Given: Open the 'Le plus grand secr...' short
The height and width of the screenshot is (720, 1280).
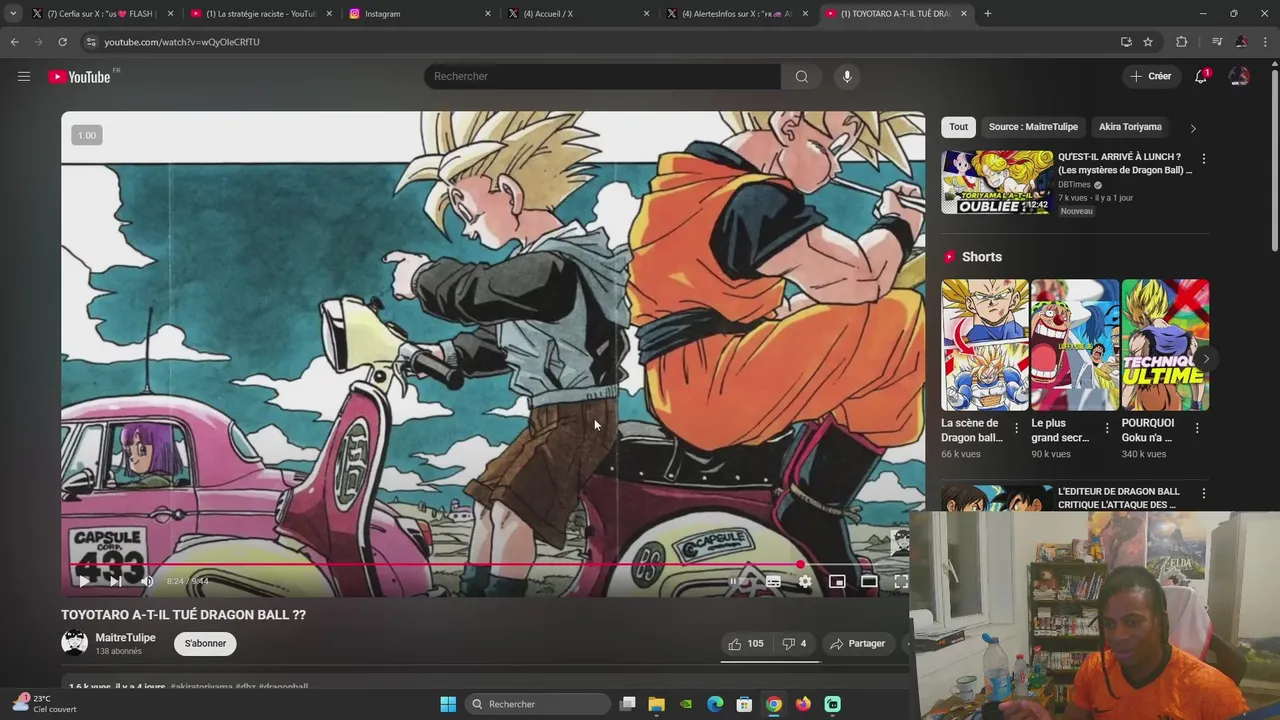Looking at the screenshot, I should point(1075,345).
